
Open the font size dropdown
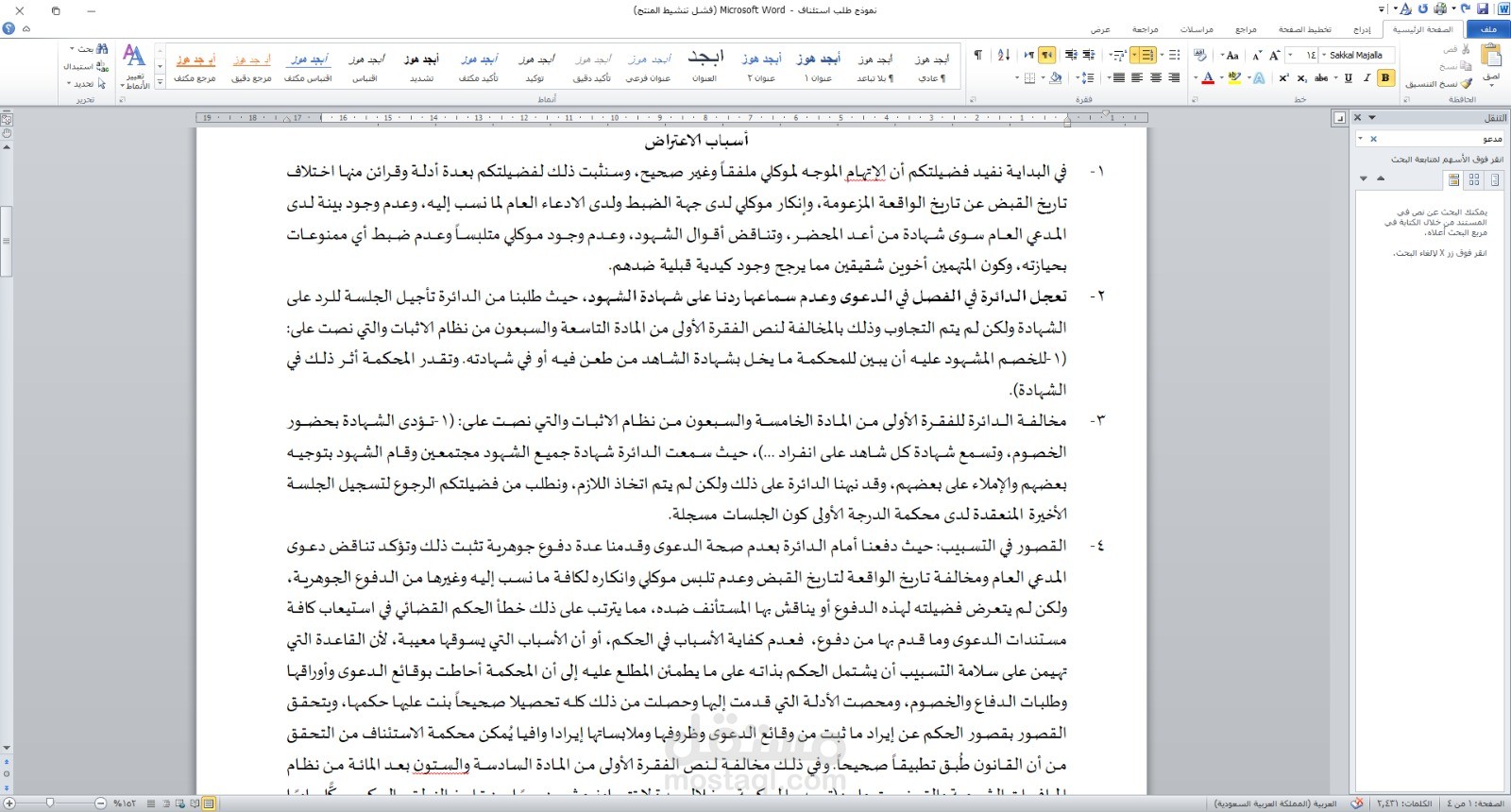[1291, 56]
